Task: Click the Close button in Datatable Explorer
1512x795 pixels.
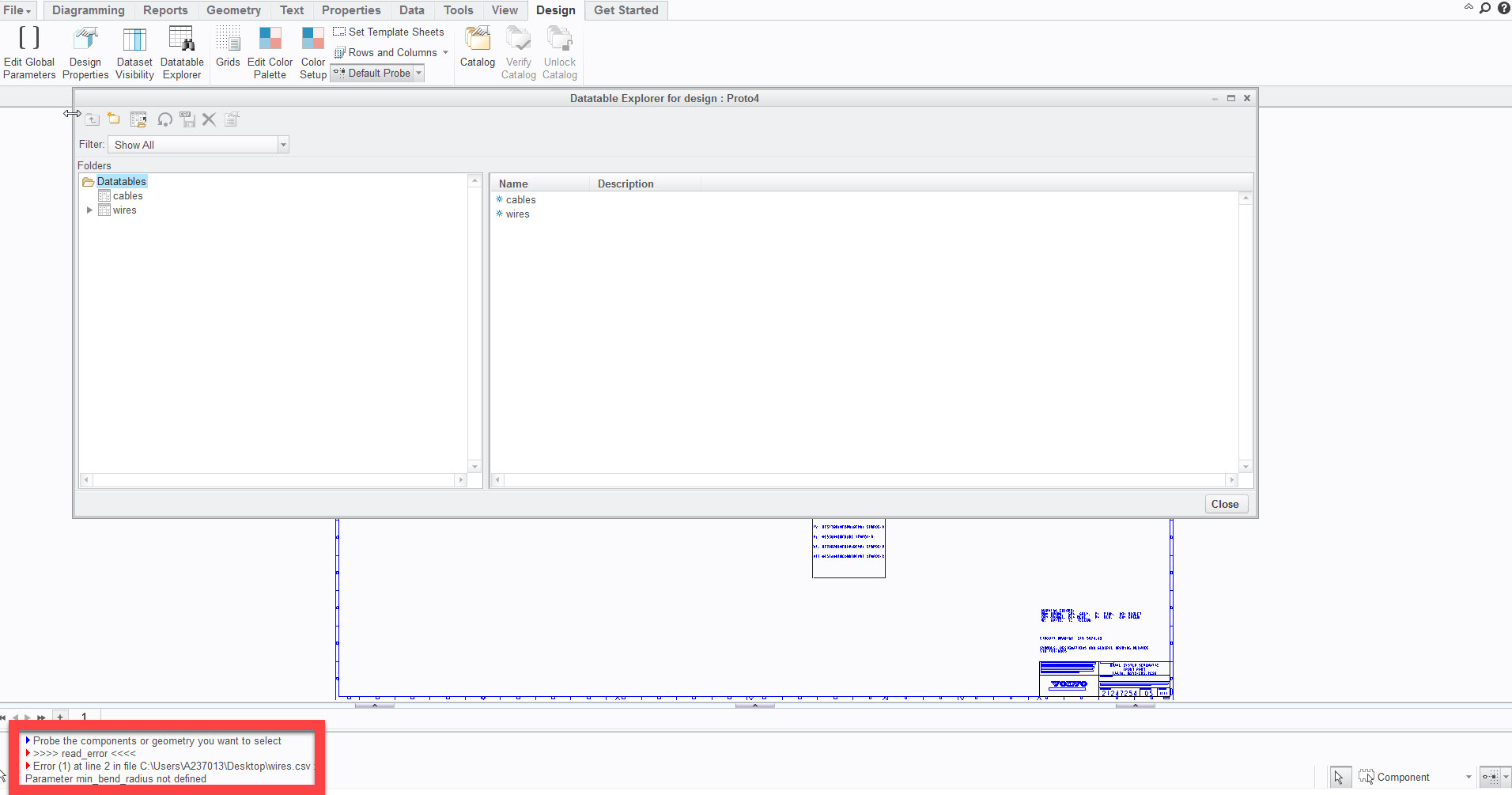Action: (x=1226, y=504)
